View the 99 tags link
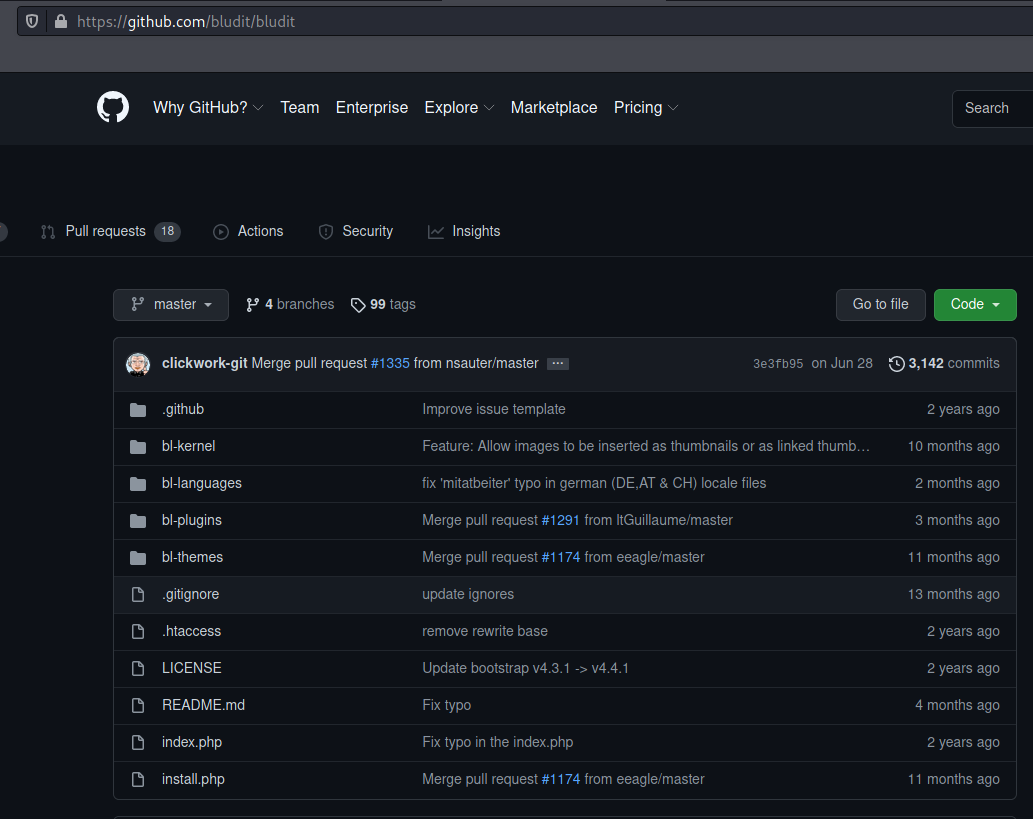 click(383, 304)
